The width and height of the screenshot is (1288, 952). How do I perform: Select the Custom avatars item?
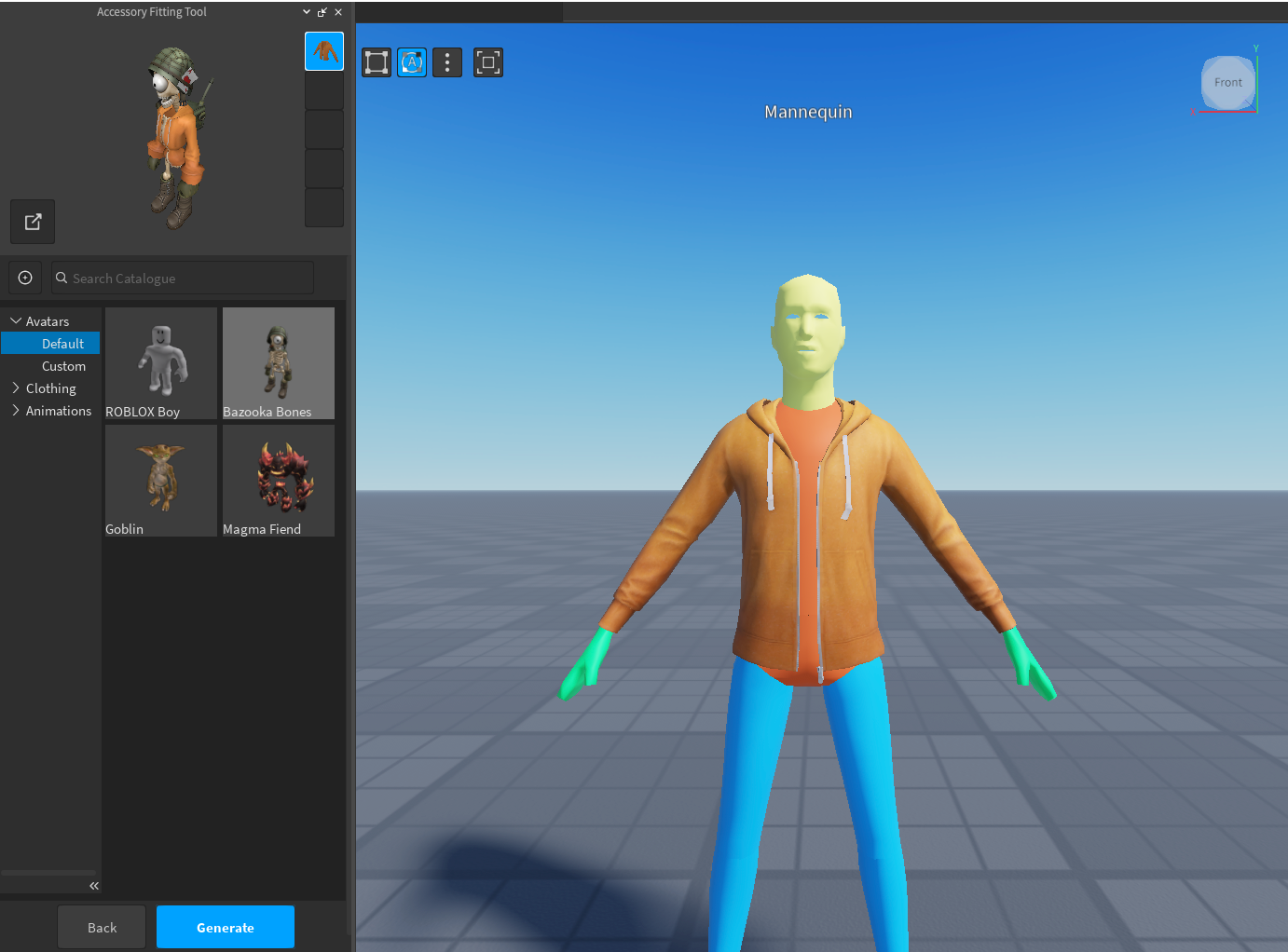point(63,366)
